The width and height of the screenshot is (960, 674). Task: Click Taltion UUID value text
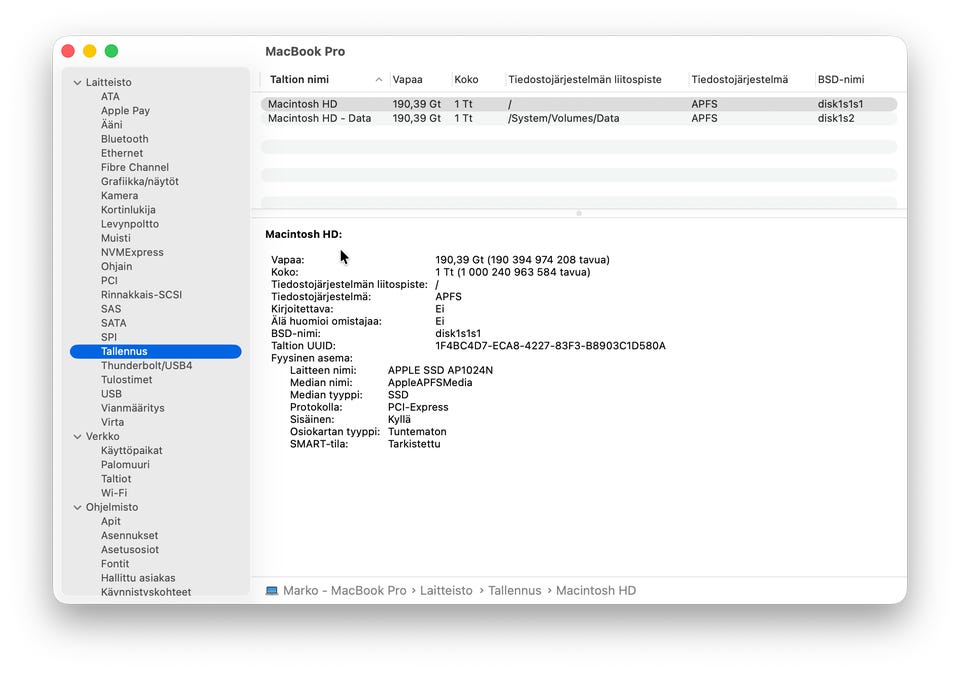click(550, 346)
